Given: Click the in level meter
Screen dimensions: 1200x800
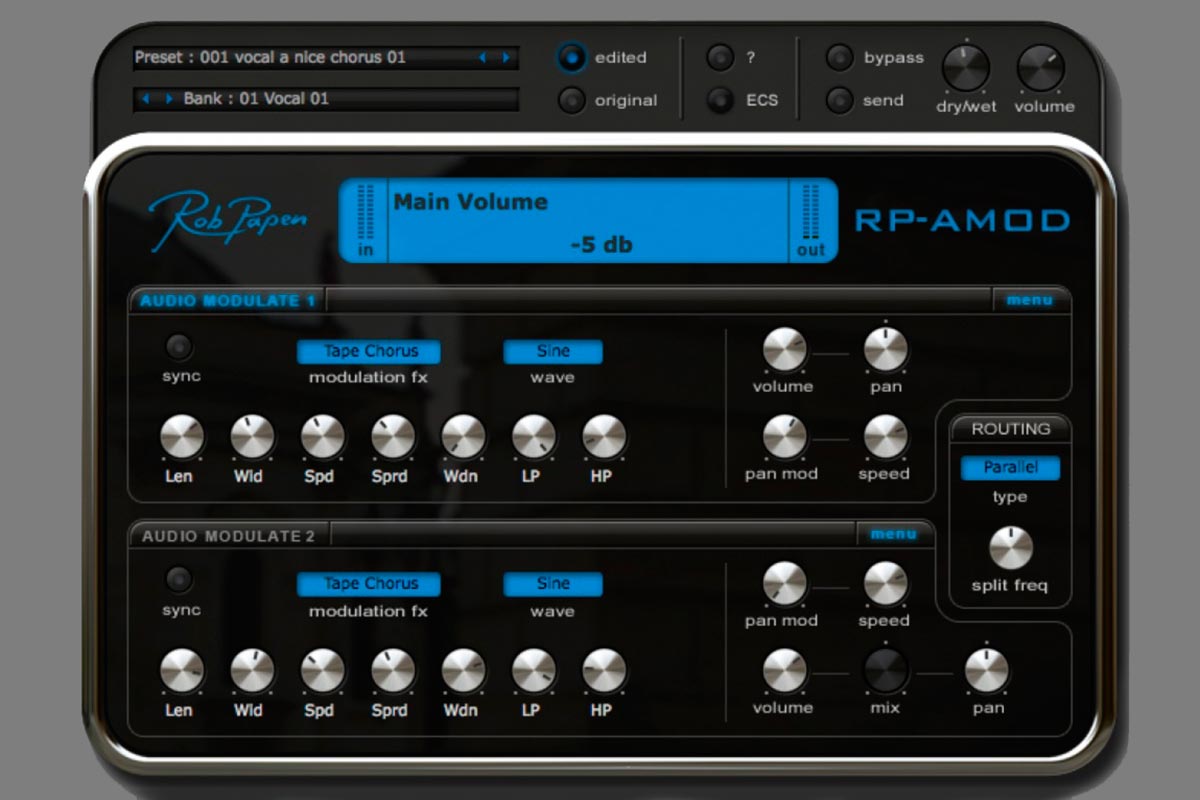Looking at the screenshot, I should coord(365,221).
